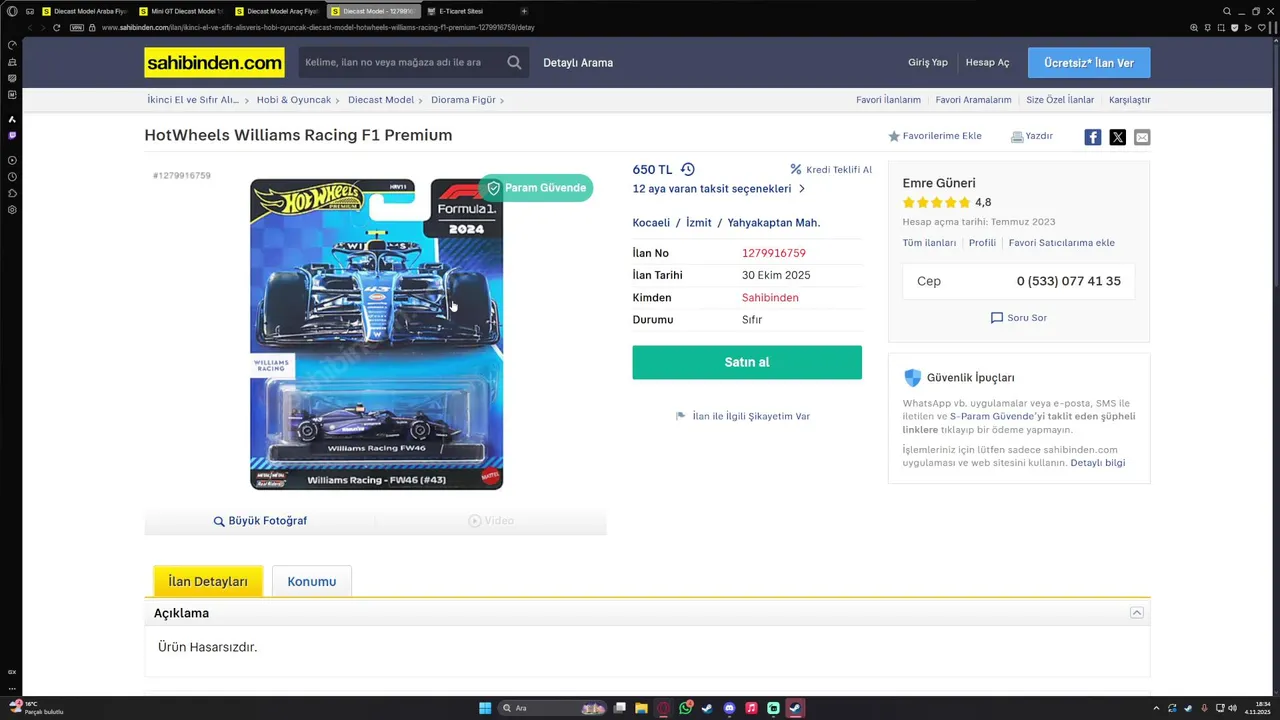Expand 12 aya varan taksit seçenekleri
Screen dimensions: 1280x720
pos(719,189)
